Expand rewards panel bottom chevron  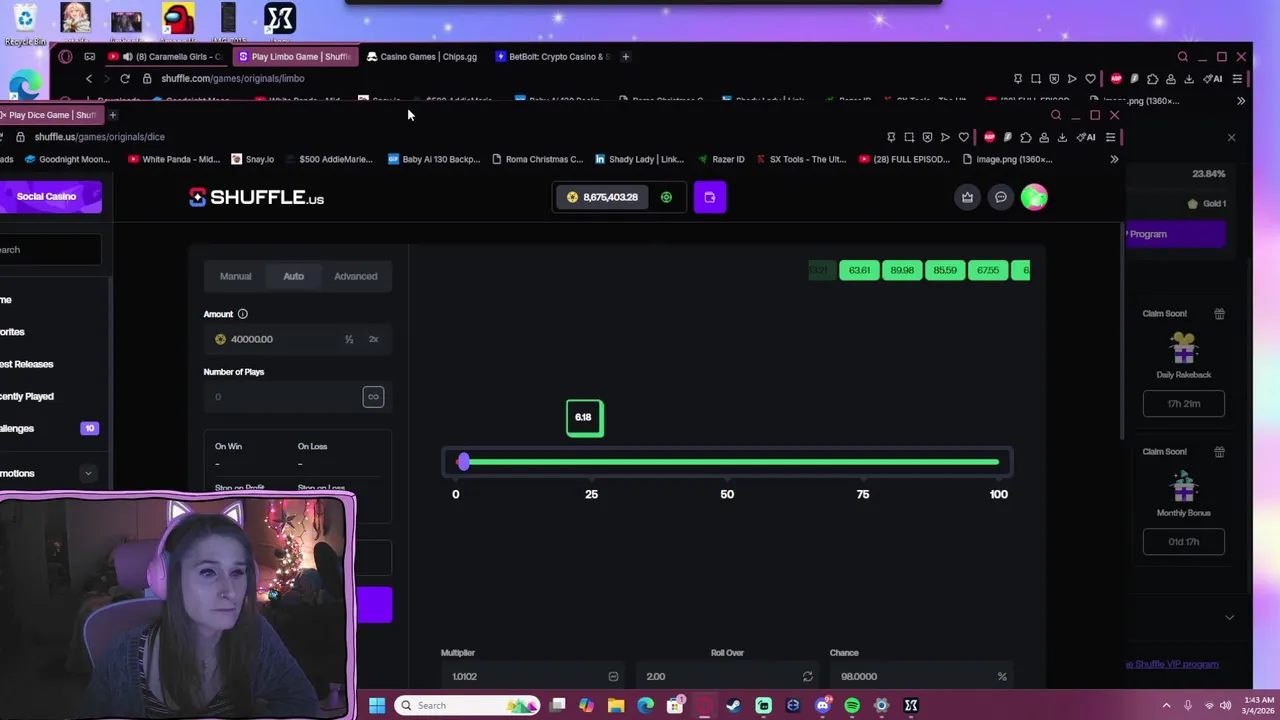(1229, 617)
